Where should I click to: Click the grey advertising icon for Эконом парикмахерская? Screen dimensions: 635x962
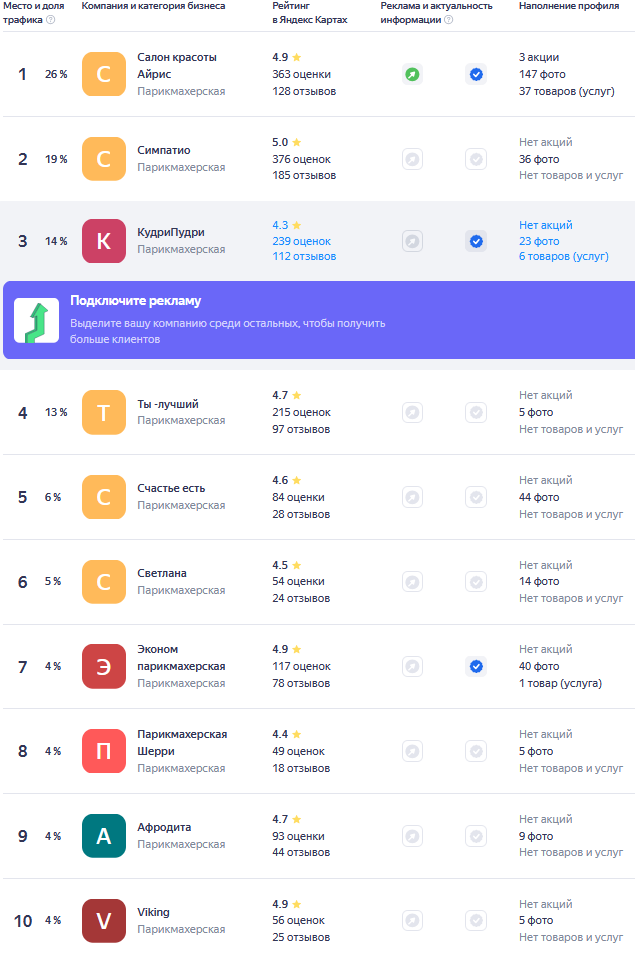[x=412, y=666]
